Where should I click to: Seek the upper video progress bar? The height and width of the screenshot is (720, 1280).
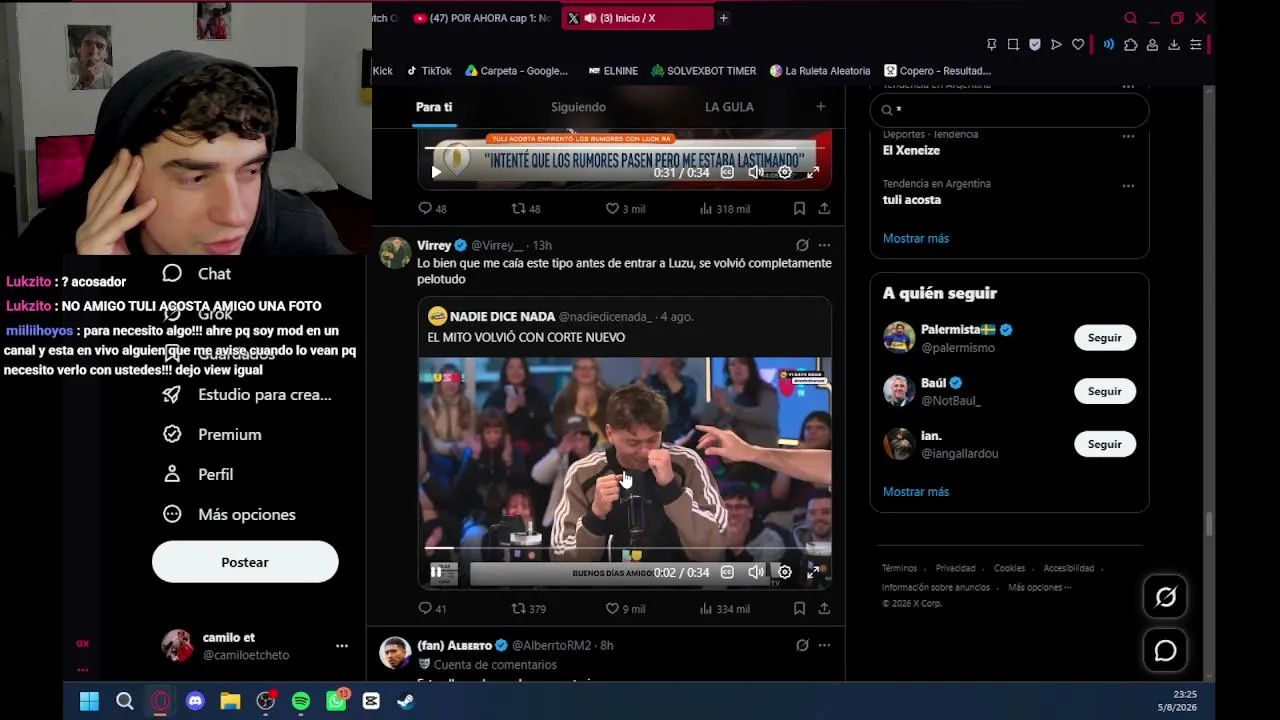coord(625,148)
